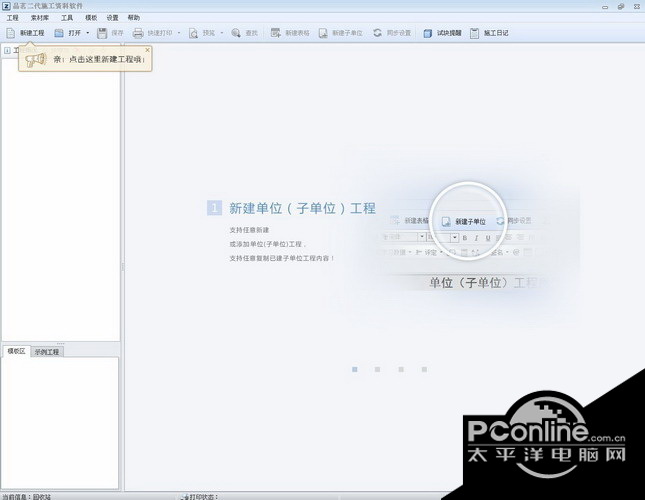Expand the 快速打印 dropdown arrow
645x500 pixels.
pos(179,33)
